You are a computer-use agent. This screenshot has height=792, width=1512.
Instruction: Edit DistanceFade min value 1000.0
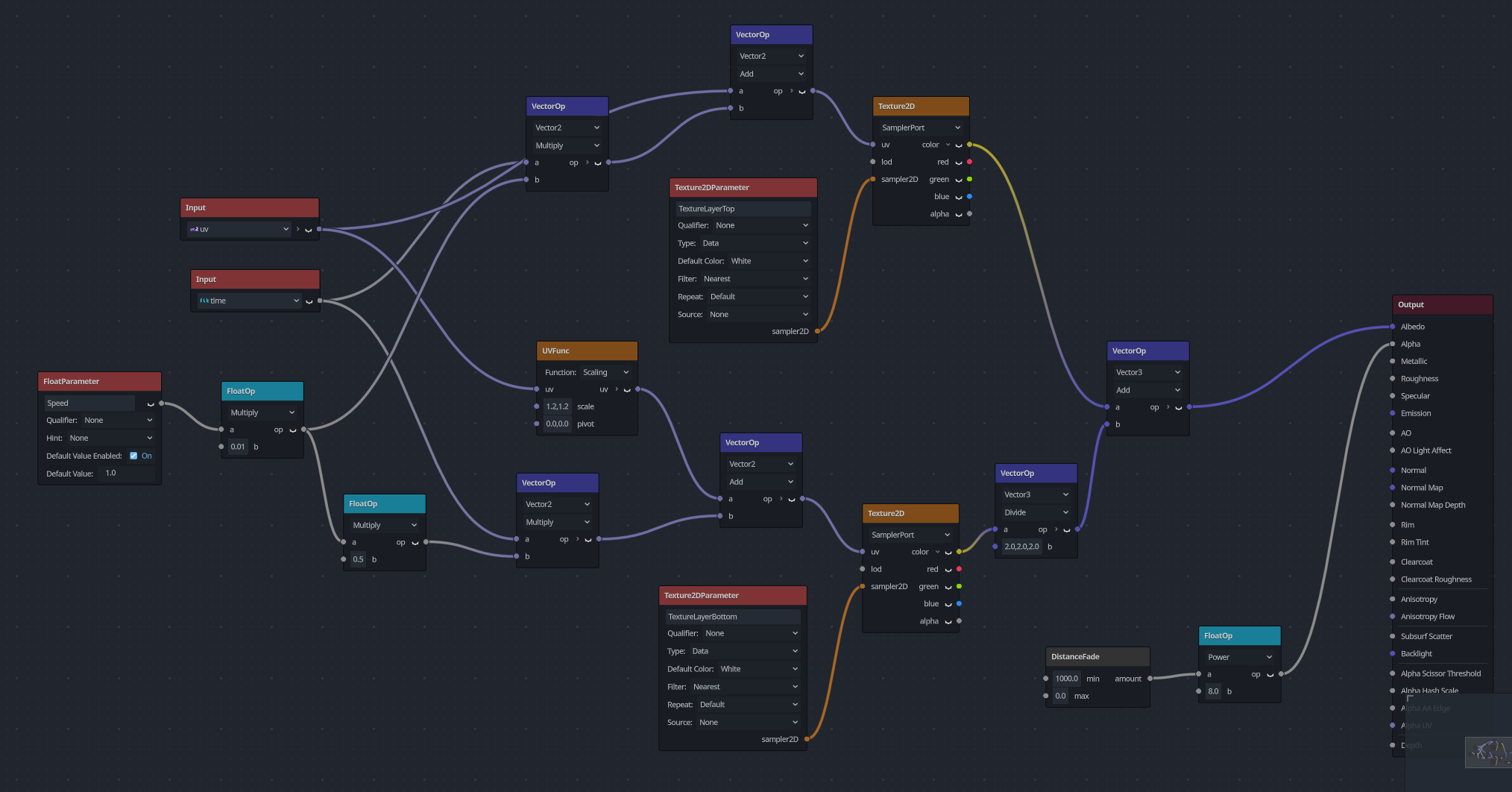(x=1066, y=679)
